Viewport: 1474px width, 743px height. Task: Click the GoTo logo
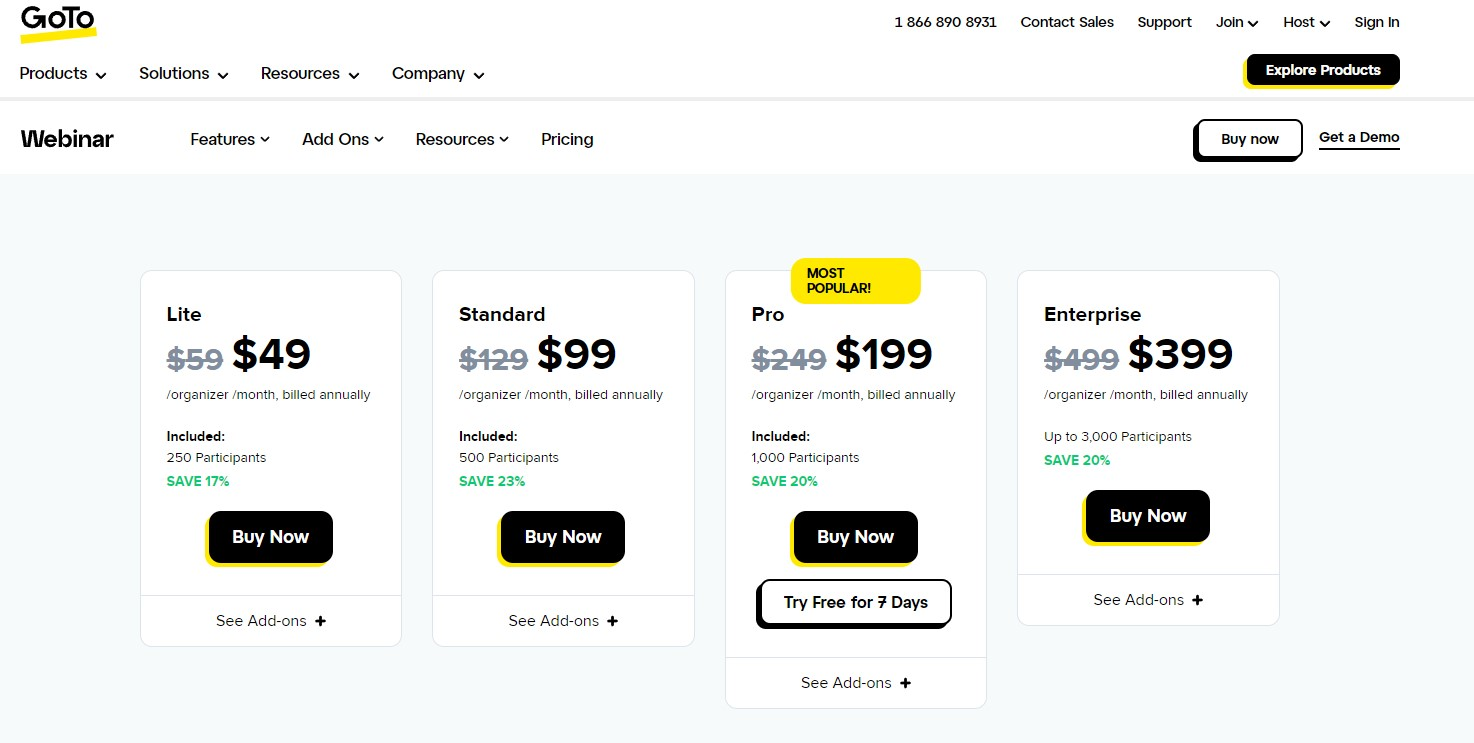point(58,23)
